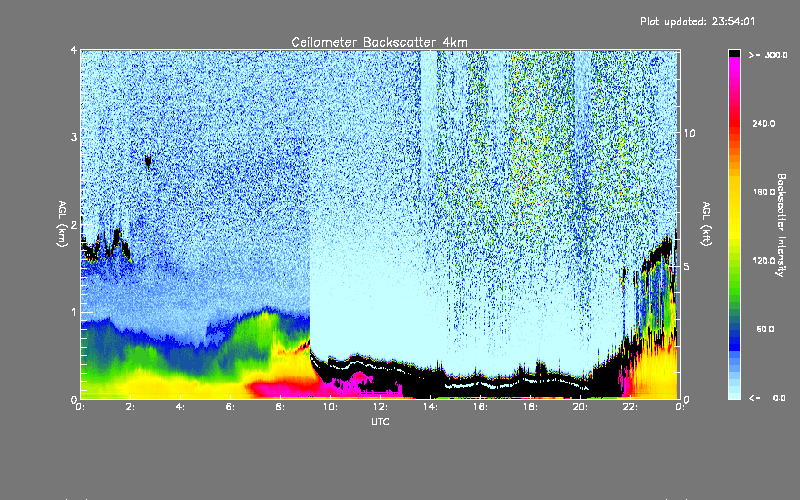This screenshot has width=800, height=500.
Task: Select the '18:' UTC time tick label
Action: [x=530, y=407]
